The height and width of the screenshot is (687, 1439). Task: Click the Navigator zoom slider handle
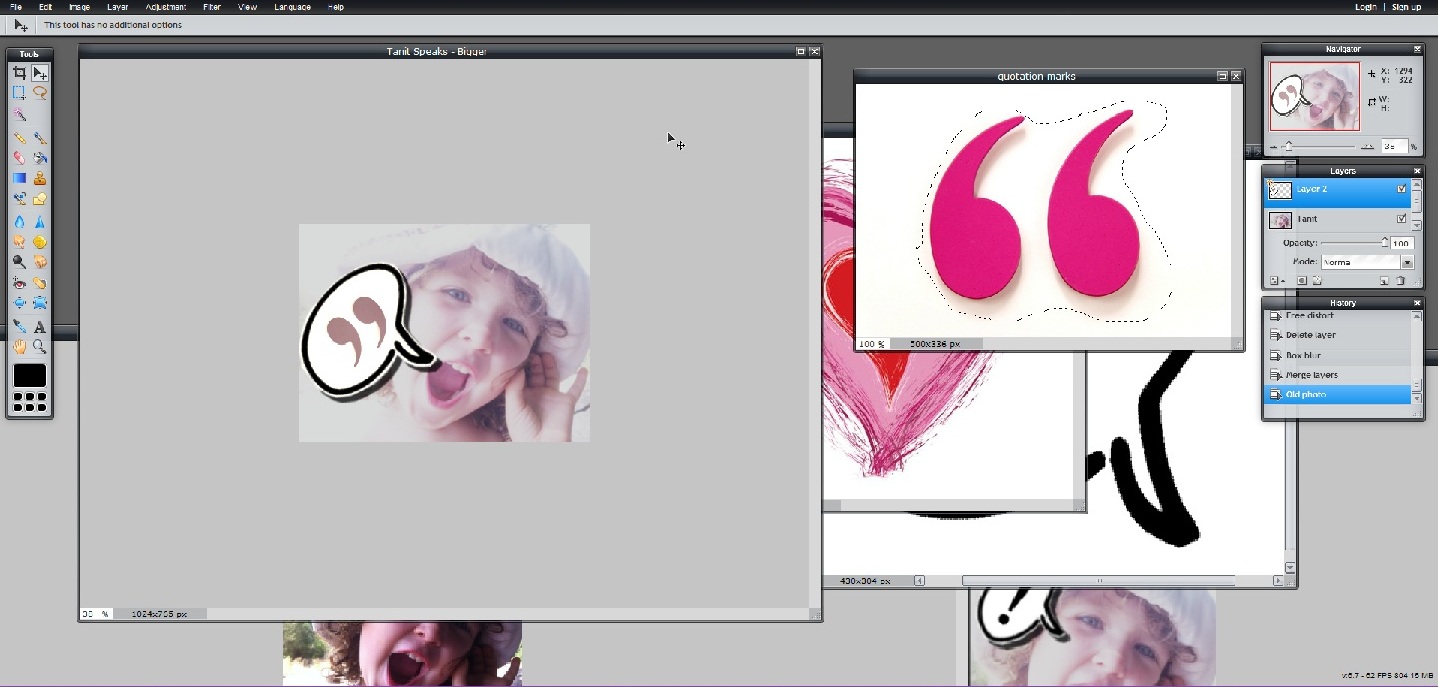1289,146
